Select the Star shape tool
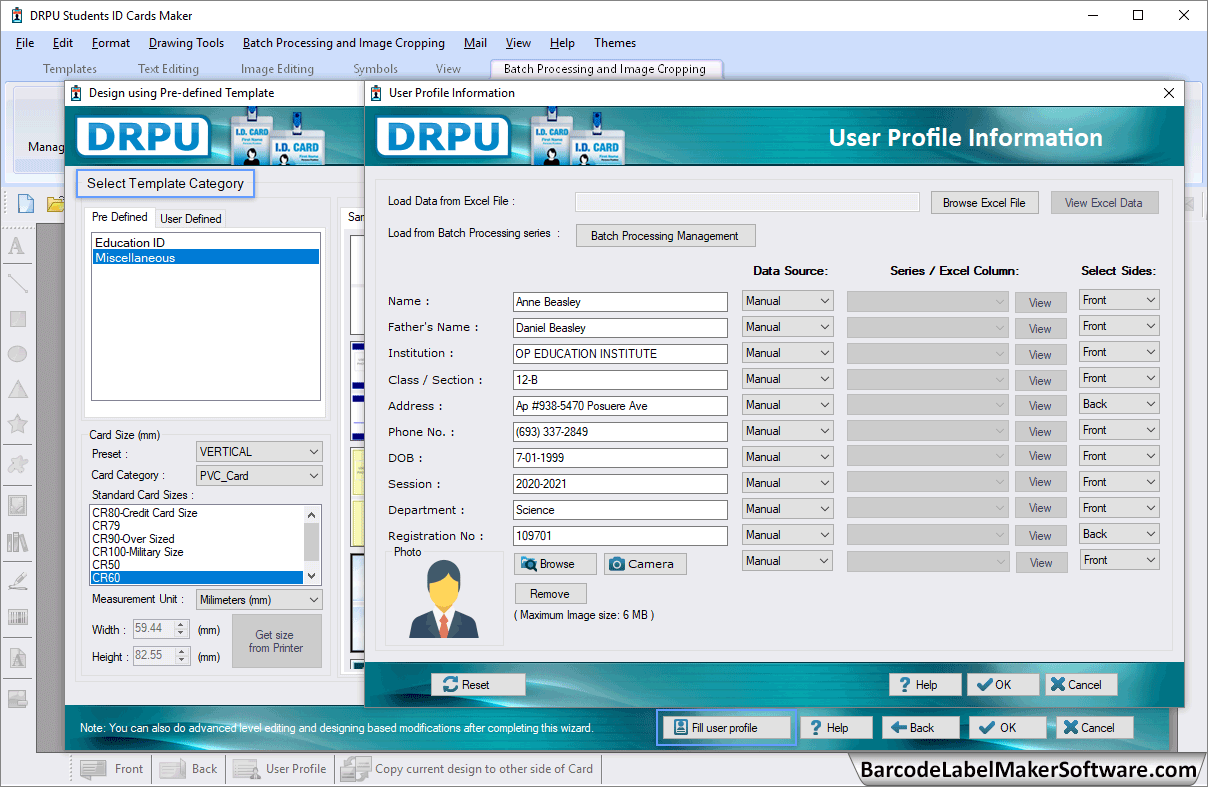The height and width of the screenshot is (787, 1208). (17, 424)
